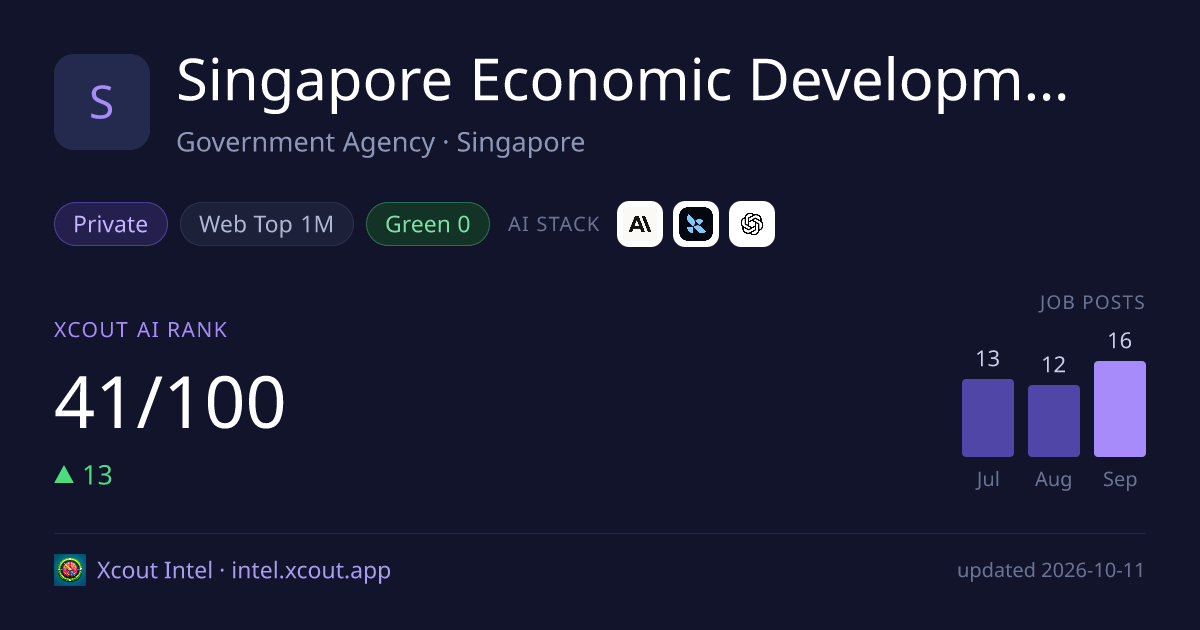The width and height of the screenshot is (1200, 630).
Task: Open the Xcout Intel · intel.xcout.app link
Action: tap(244, 570)
